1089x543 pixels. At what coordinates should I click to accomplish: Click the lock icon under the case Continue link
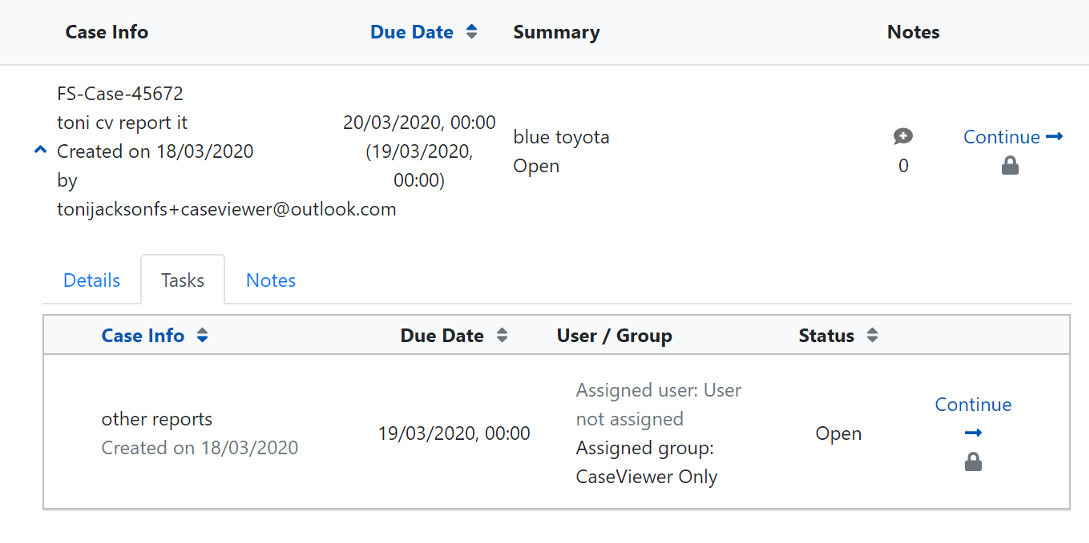coord(1010,167)
